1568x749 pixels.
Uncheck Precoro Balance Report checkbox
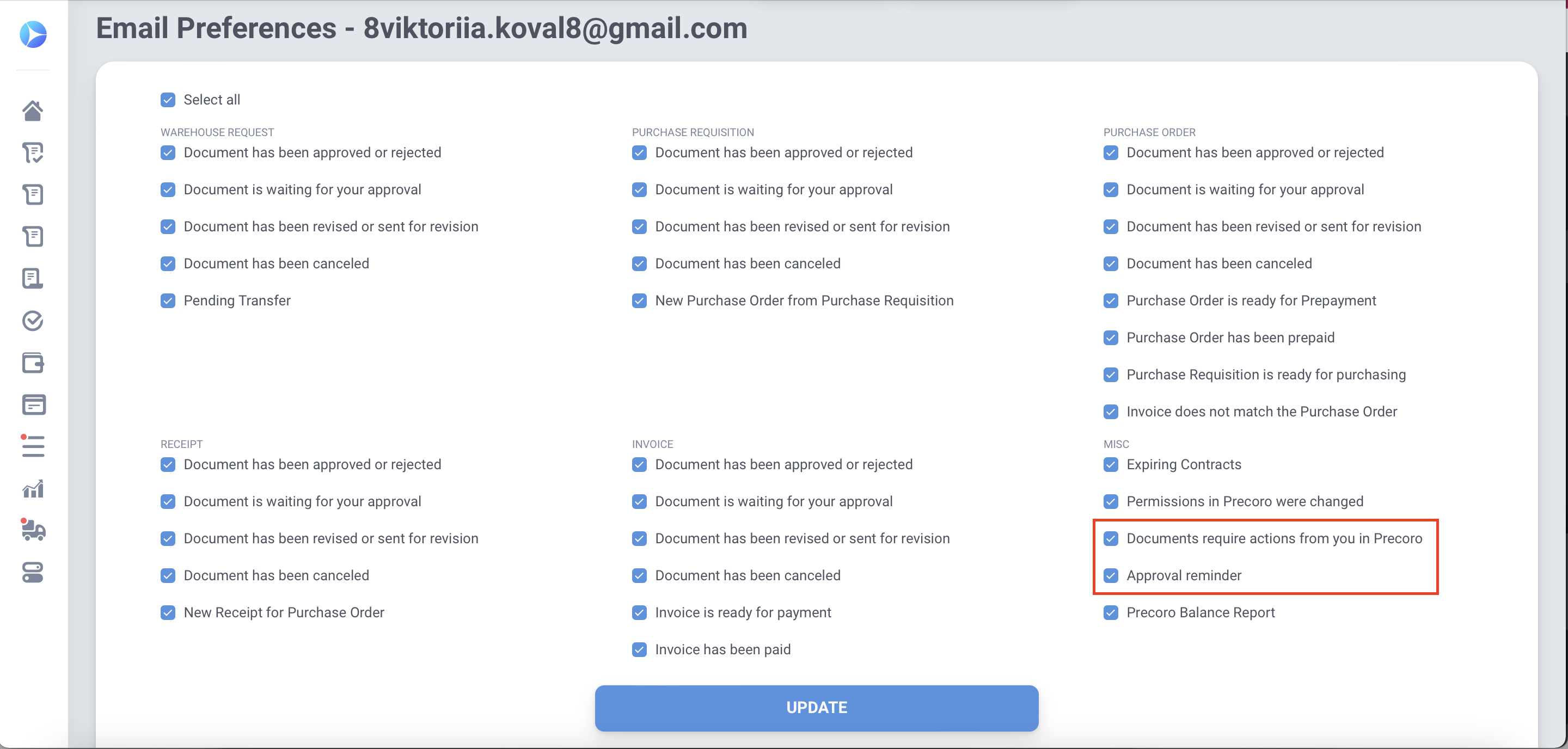point(1111,613)
